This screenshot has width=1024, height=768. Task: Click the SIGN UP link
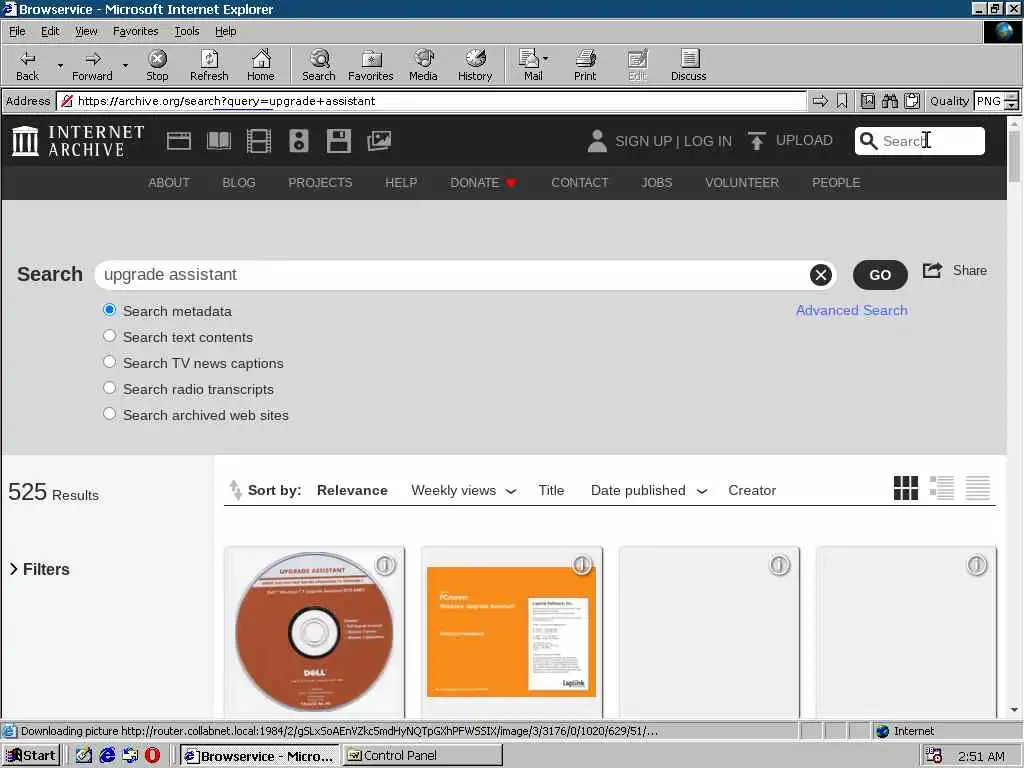pyautogui.click(x=643, y=141)
